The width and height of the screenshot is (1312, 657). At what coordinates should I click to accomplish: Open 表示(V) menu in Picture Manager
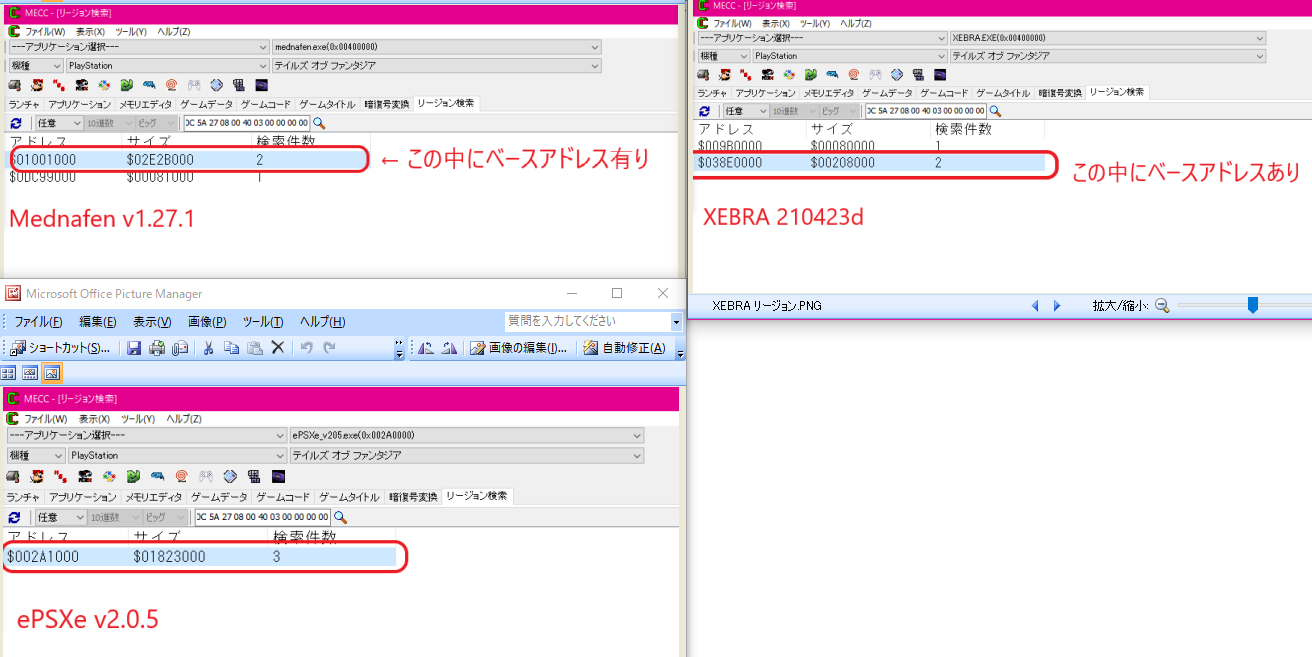(152, 322)
